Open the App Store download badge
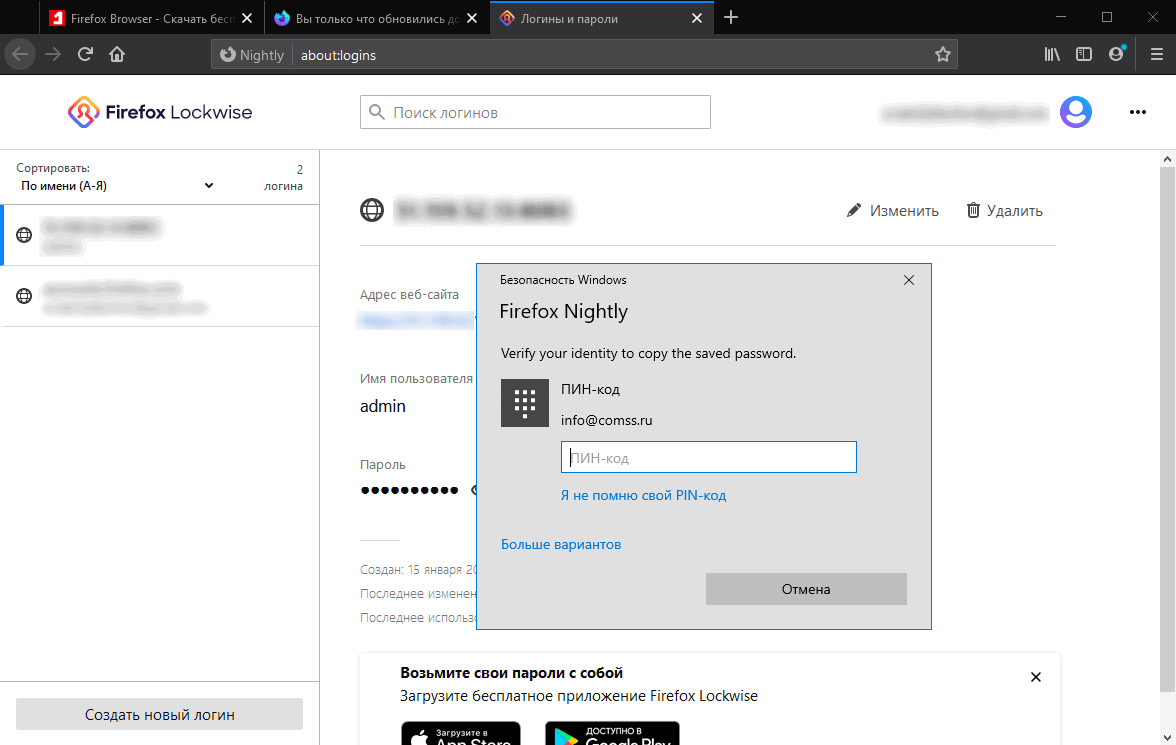Screen dimensions: 1176x745 click(x=460, y=733)
